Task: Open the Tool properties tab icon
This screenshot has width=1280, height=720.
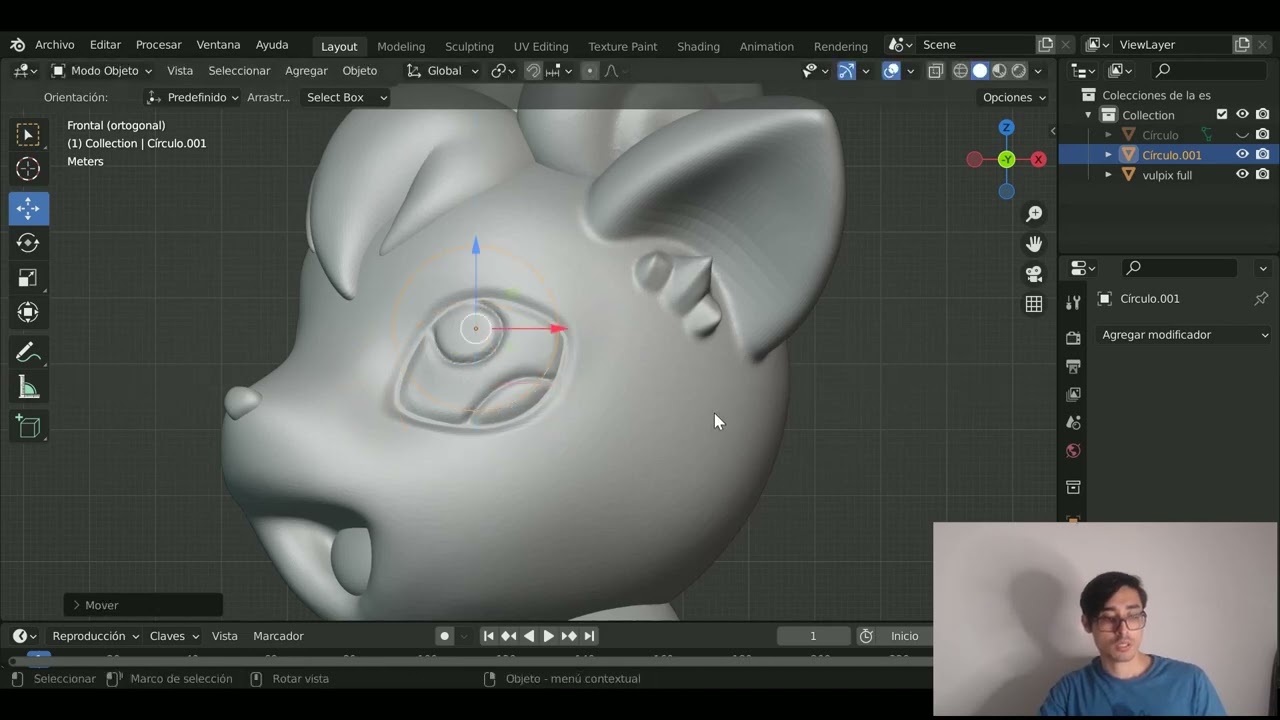Action: 1073,303
